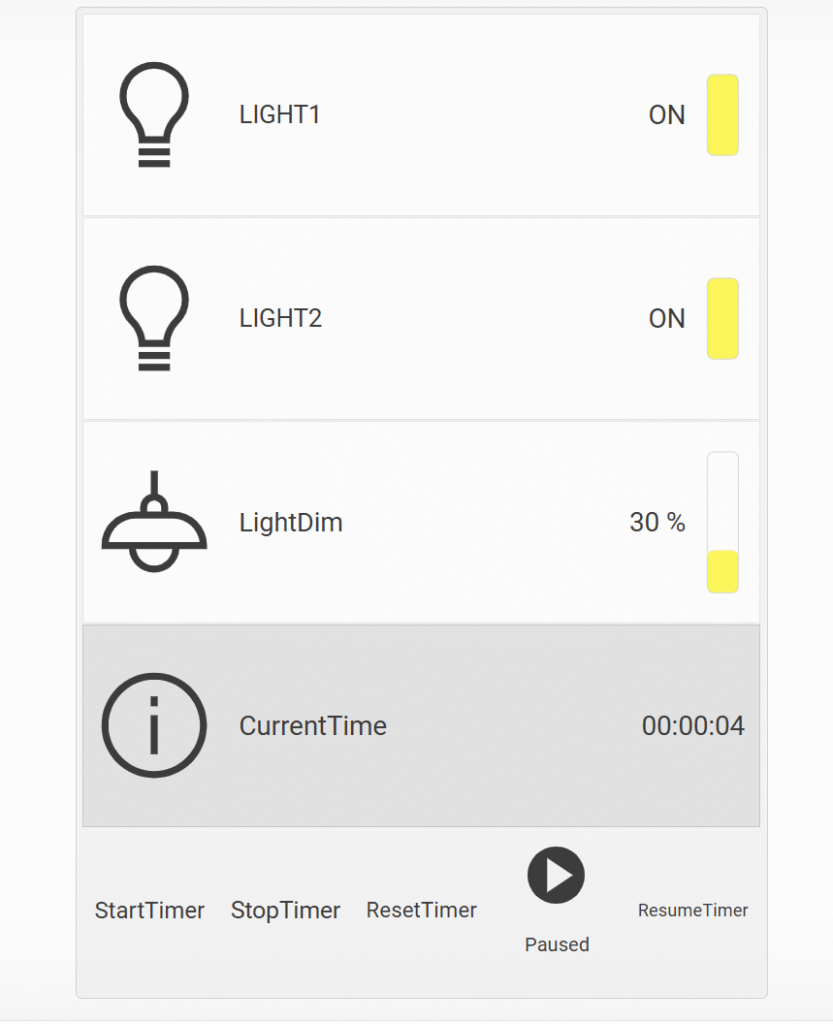Screen dimensions: 833x1024
Task: Set the LightDim brightness slider bar
Action: 723,522
